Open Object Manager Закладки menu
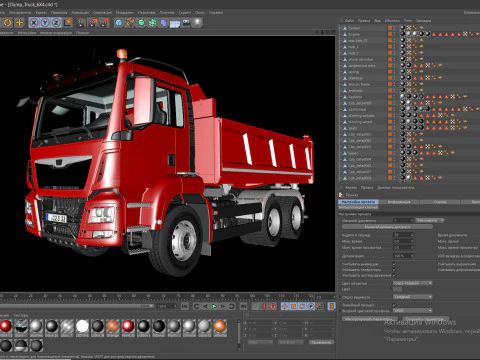This screenshot has width=480, height=360. [423, 21]
